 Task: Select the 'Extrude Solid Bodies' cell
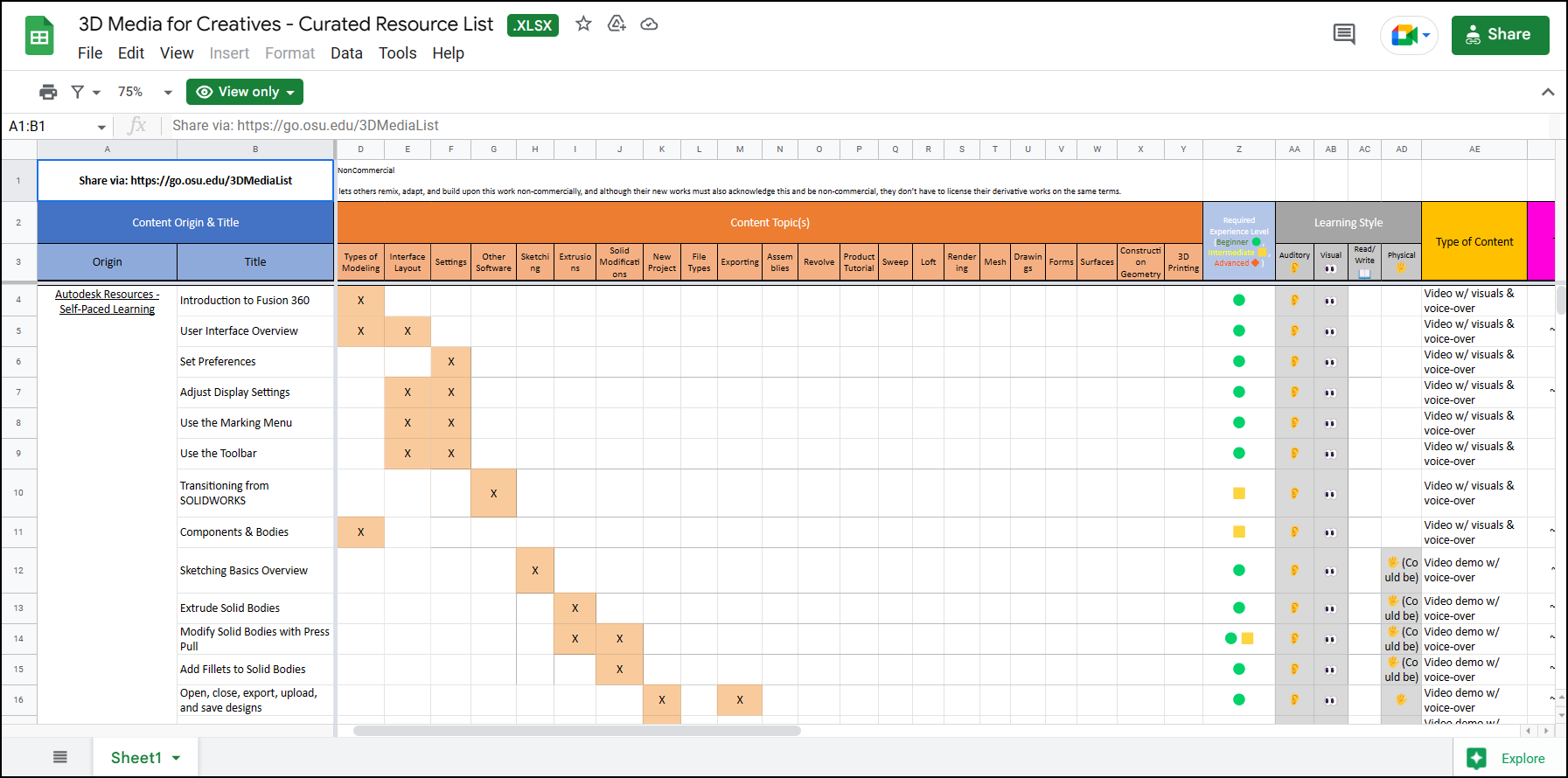[255, 608]
